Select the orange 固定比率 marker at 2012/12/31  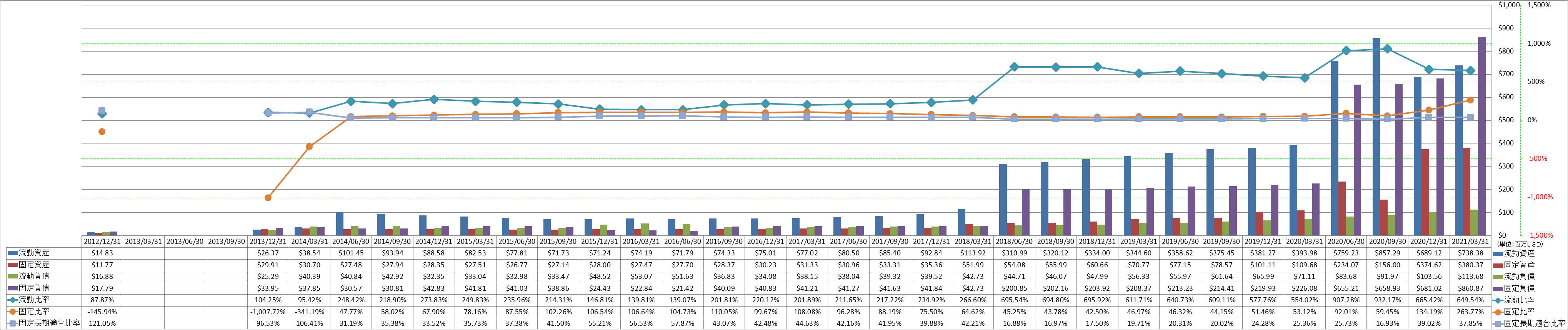click(102, 132)
